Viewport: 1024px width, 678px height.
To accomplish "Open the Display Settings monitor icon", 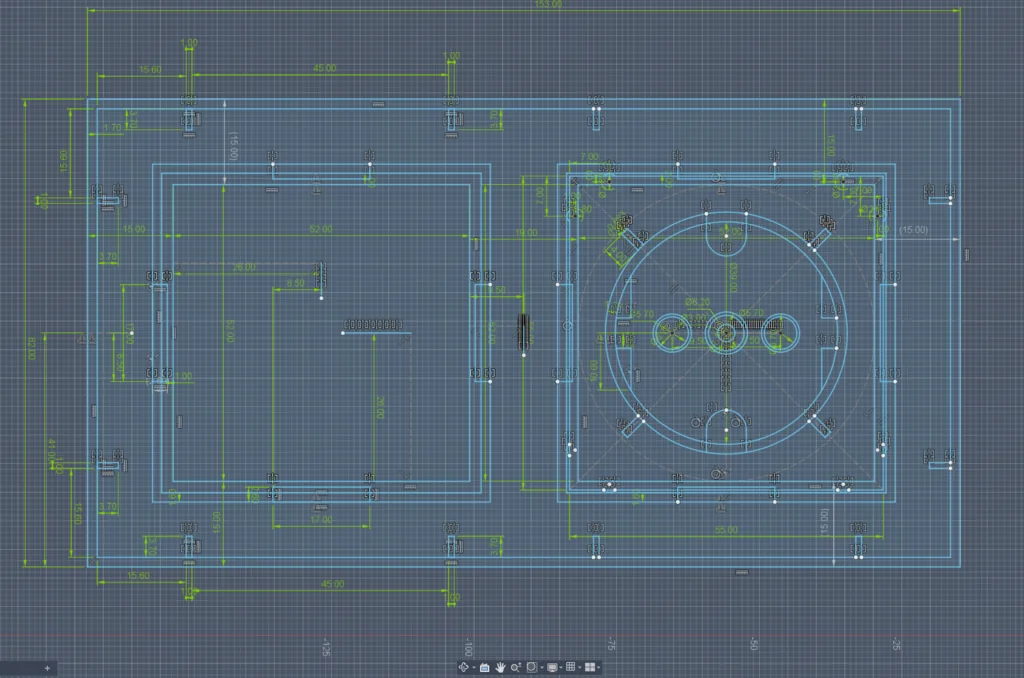I will (552, 667).
